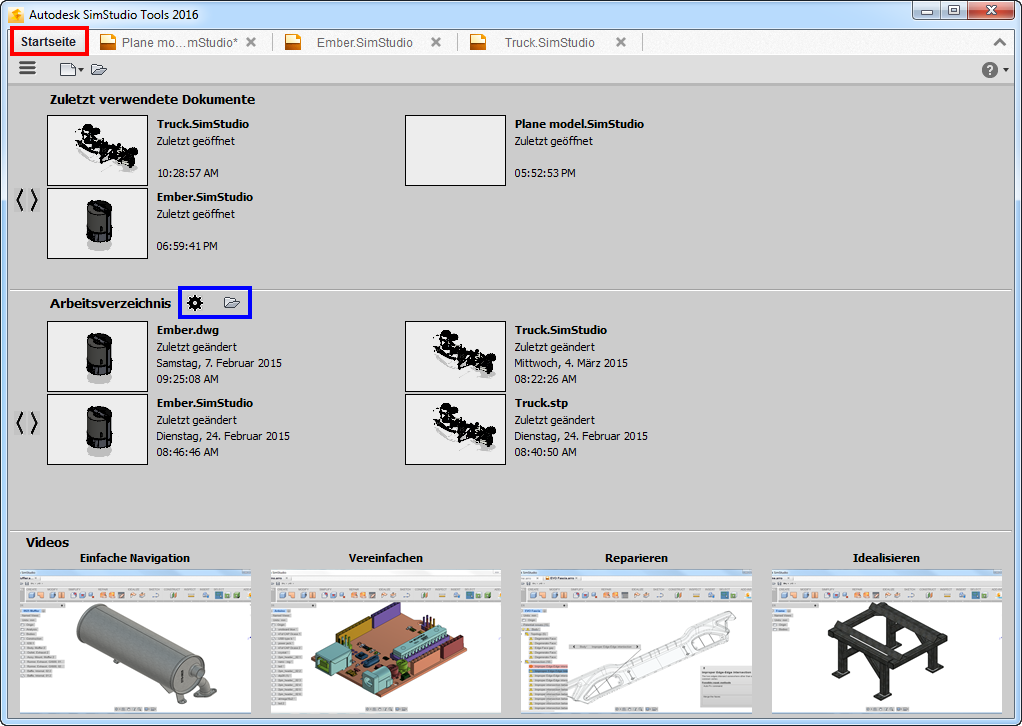Screen dimensions: 1022x726
Task: Open recent Ember.SimStudio thumbnail
Action: (x=98, y=224)
